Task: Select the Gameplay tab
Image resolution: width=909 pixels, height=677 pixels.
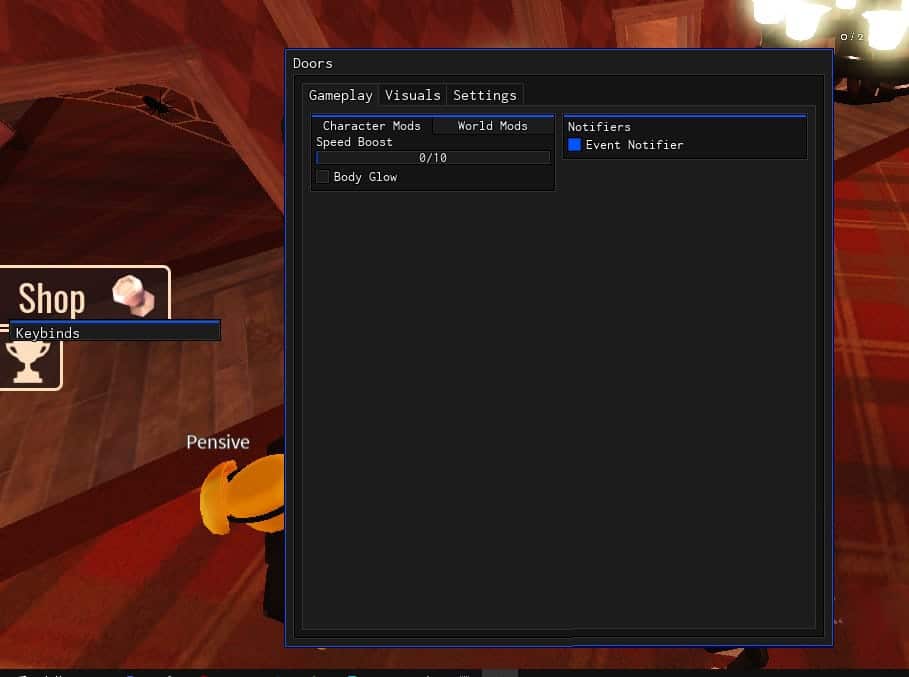Action: tap(340, 94)
